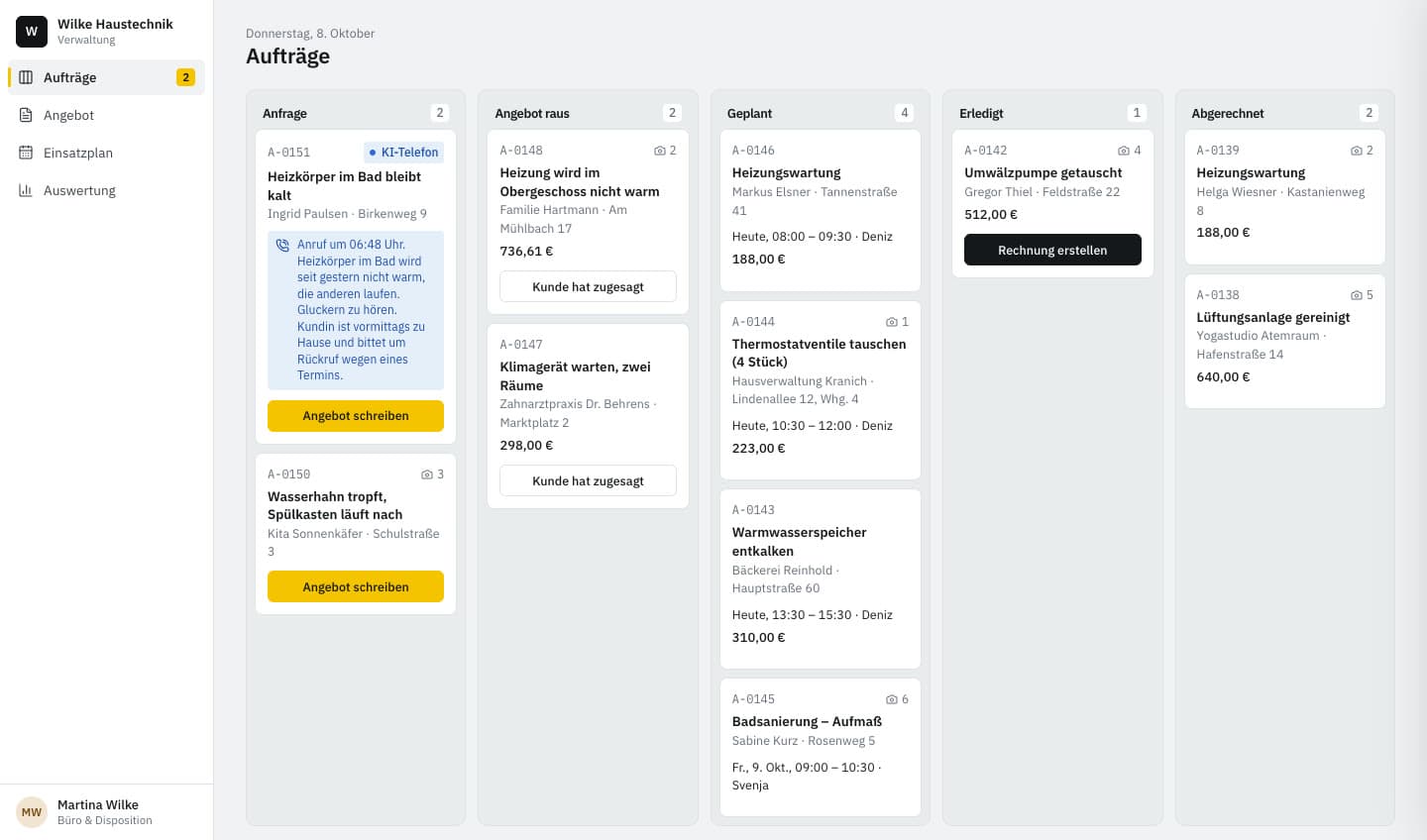Click the camera icon on card A-0144
The image size is (1427, 840).
pyautogui.click(x=892, y=322)
